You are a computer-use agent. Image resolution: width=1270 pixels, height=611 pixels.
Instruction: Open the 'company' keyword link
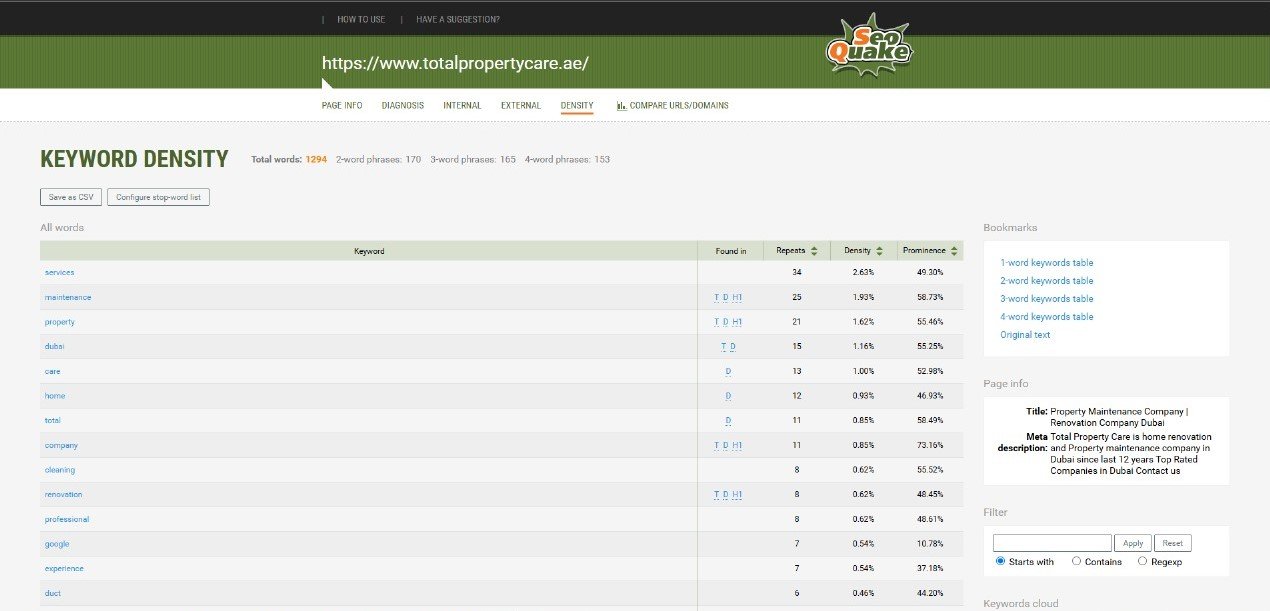click(x=61, y=445)
